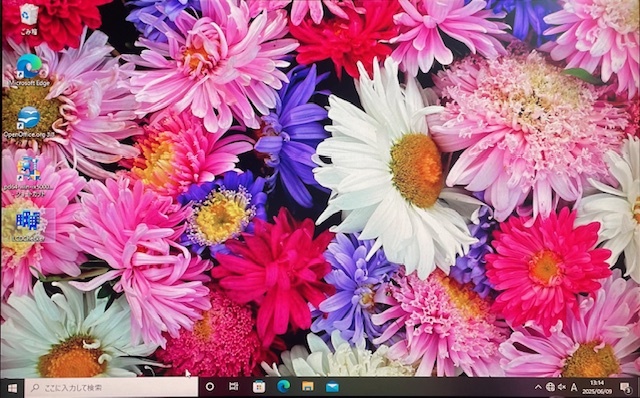Viewport: 640px width, 398px height.
Task: Open Cortana circle icon on taskbar
Action: (210, 387)
